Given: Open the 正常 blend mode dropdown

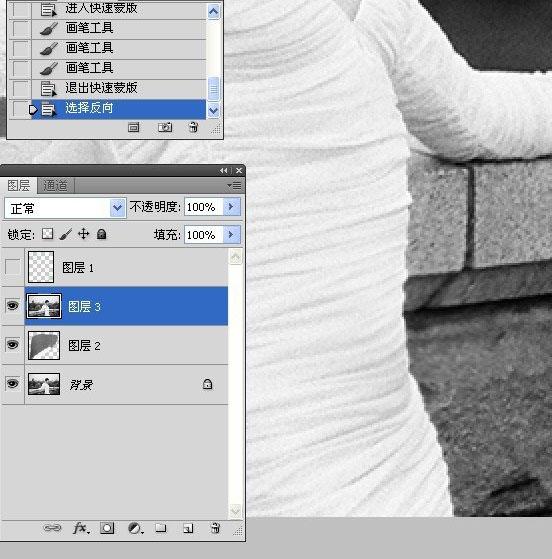Looking at the screenshot, I should 65,208.
